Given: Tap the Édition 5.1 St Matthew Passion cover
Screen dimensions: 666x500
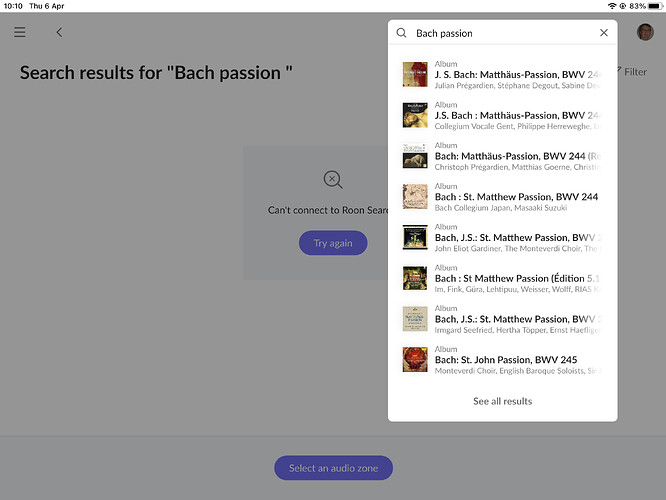Looking at the screenshot, I should (415, 278).
